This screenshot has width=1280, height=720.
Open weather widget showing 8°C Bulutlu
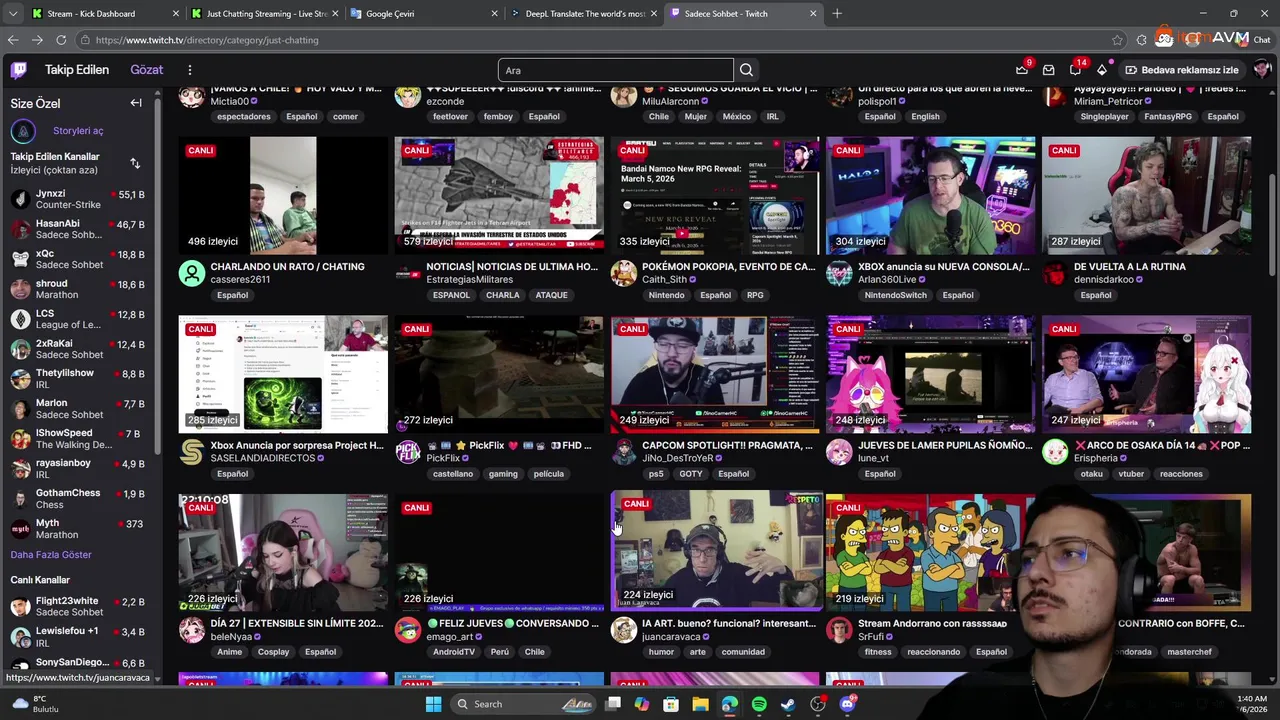point(36,704)
